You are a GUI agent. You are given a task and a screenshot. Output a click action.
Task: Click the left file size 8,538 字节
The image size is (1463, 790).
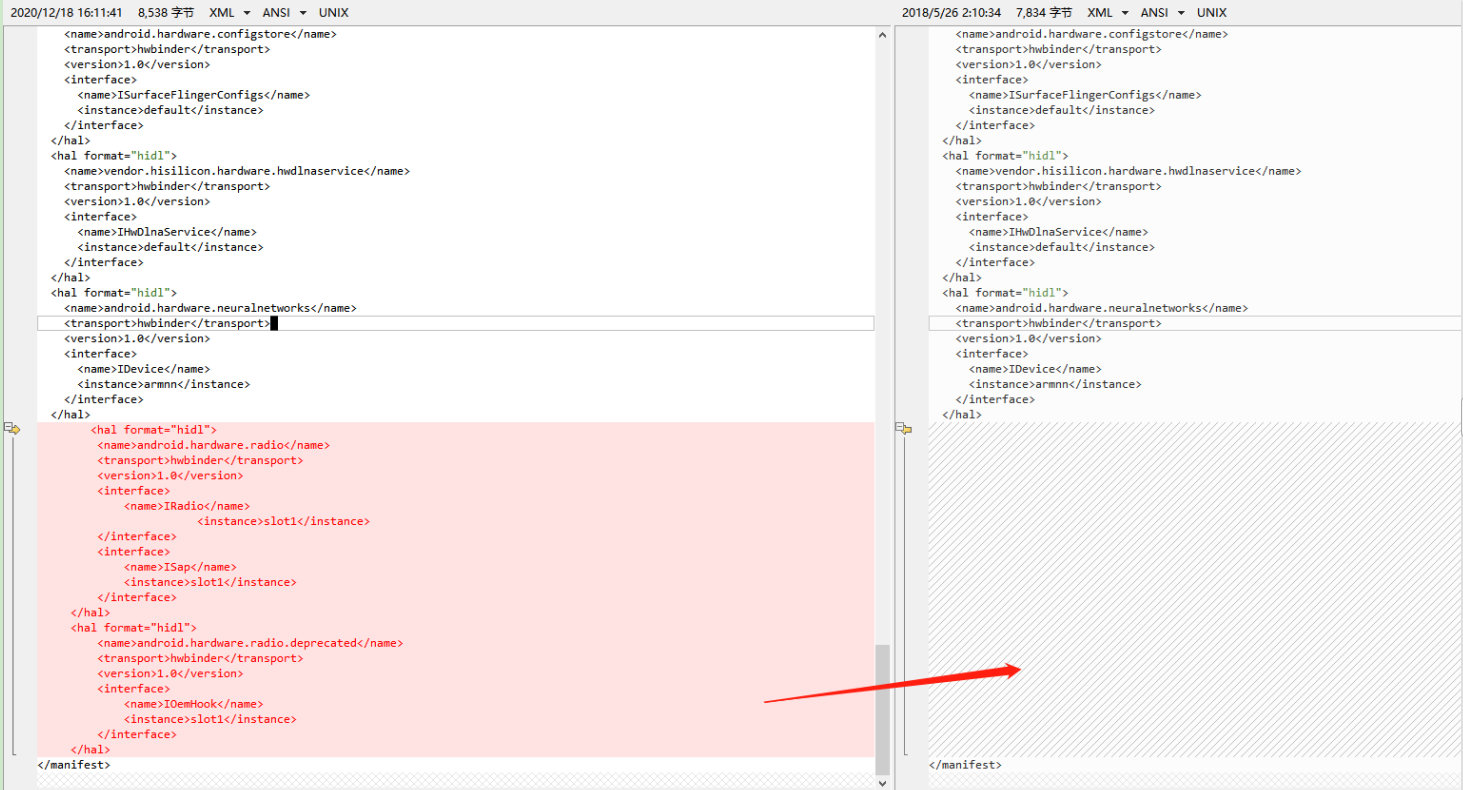[166, 12]
